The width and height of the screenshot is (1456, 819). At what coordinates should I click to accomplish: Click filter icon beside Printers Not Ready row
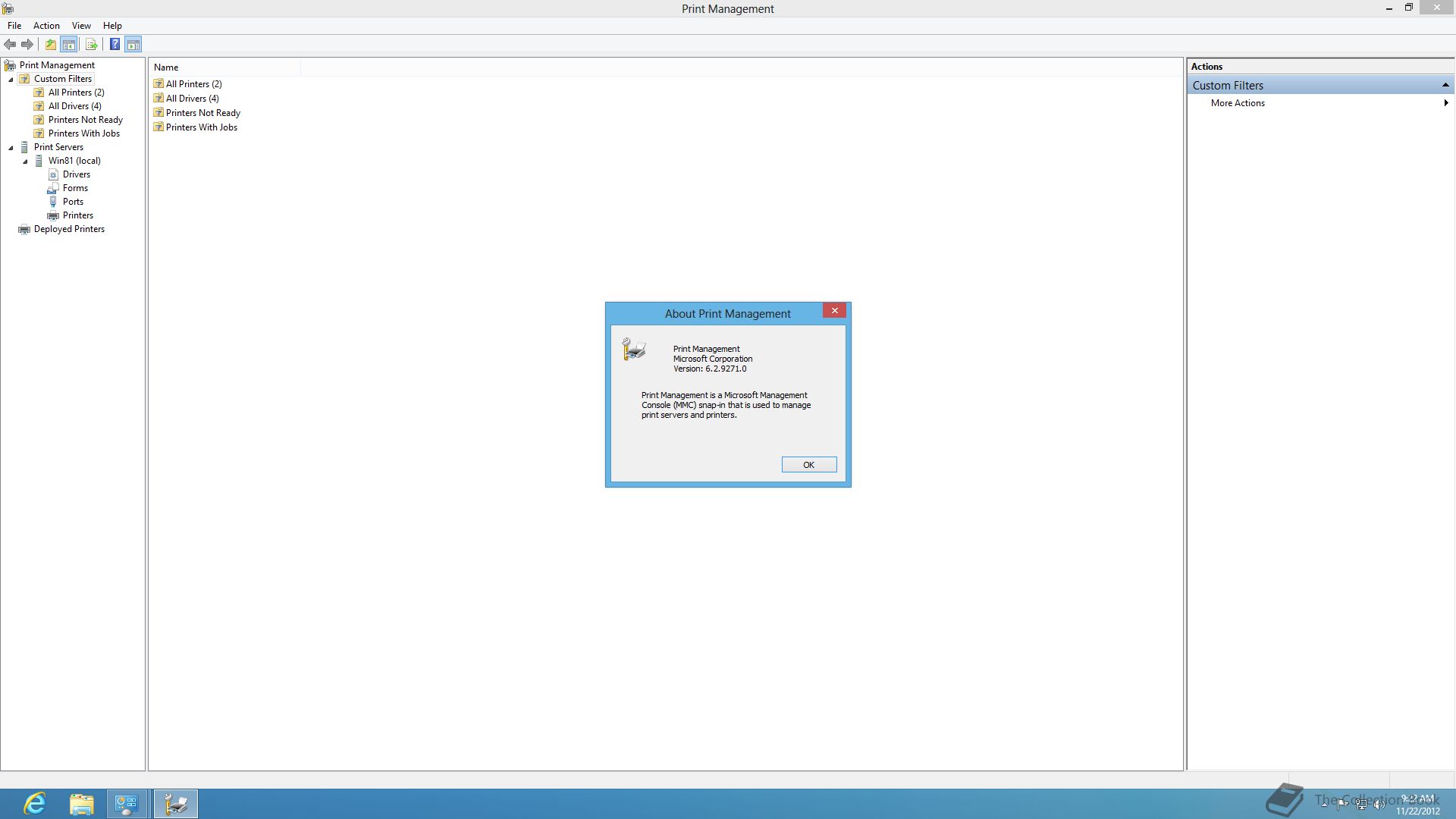tap(158, 113)
